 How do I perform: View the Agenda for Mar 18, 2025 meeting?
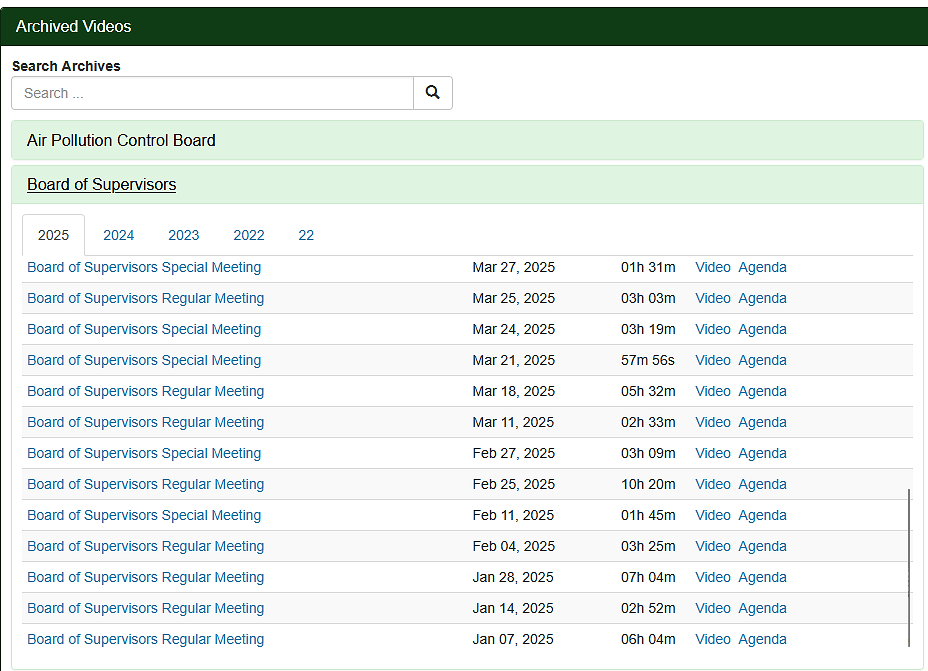[x=762, y=391]
